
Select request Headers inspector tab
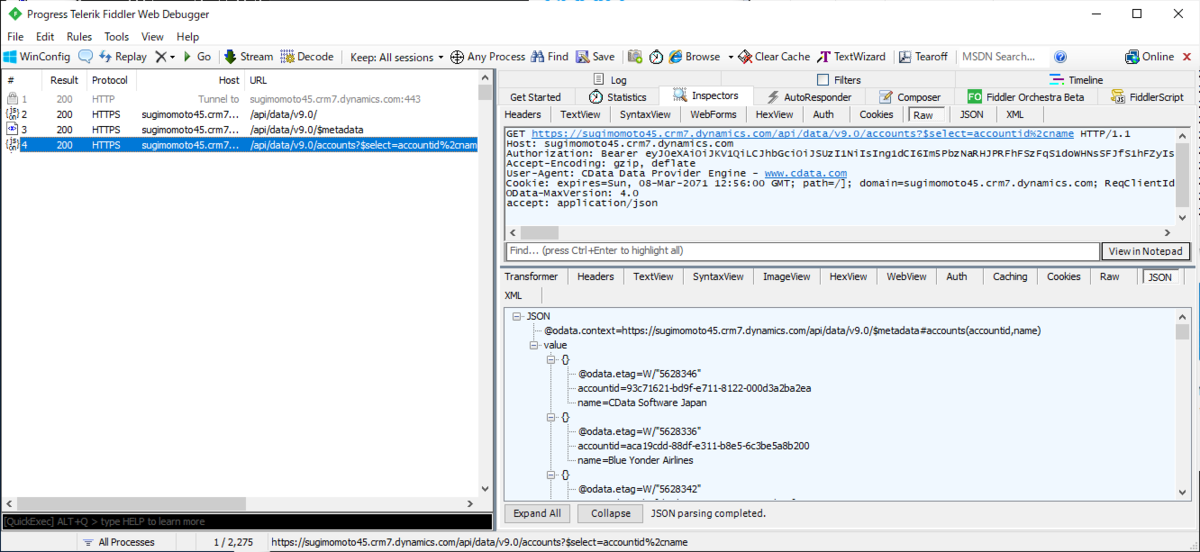point(522,114)
